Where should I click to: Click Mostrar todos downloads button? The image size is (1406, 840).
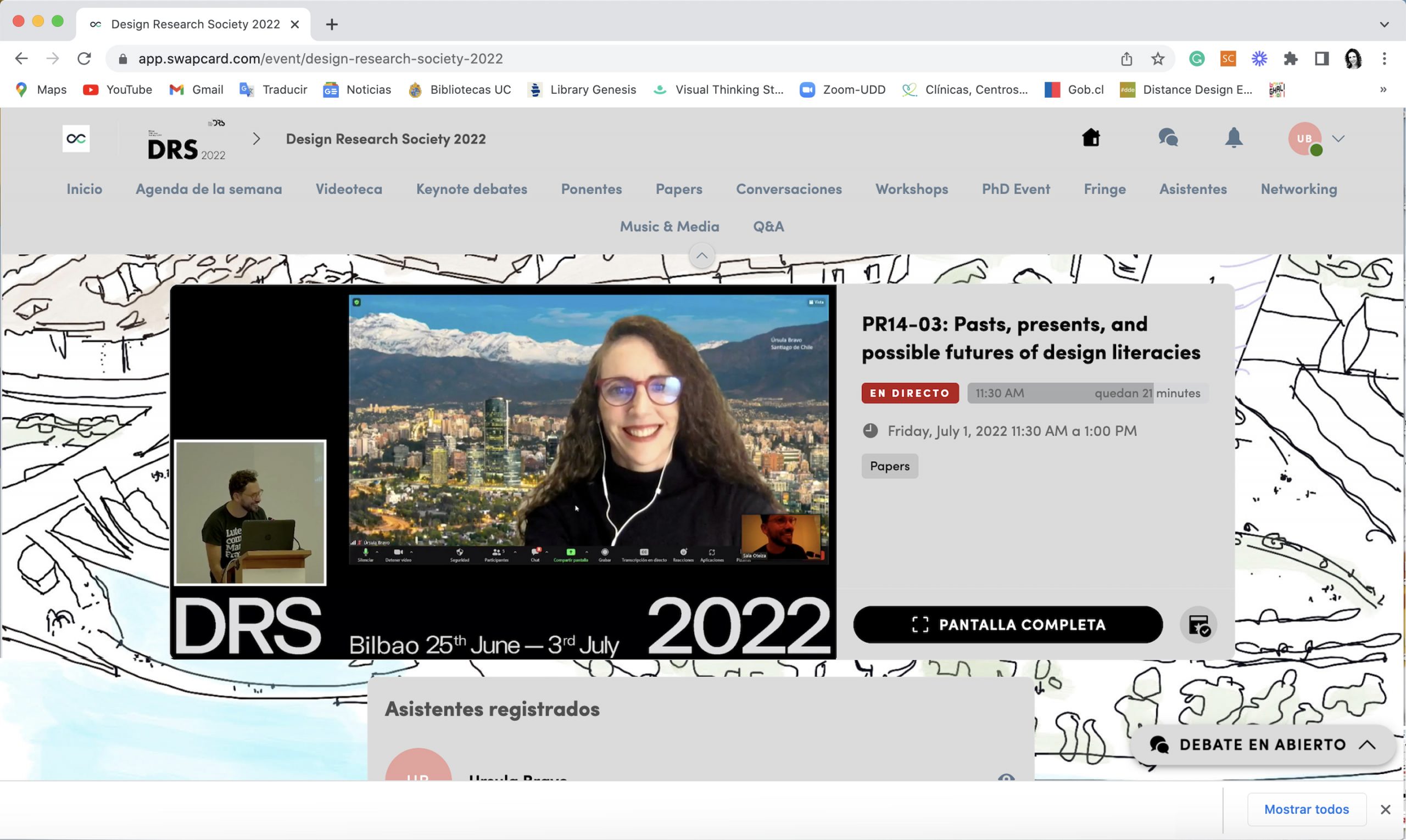[x=1307, y=809]
